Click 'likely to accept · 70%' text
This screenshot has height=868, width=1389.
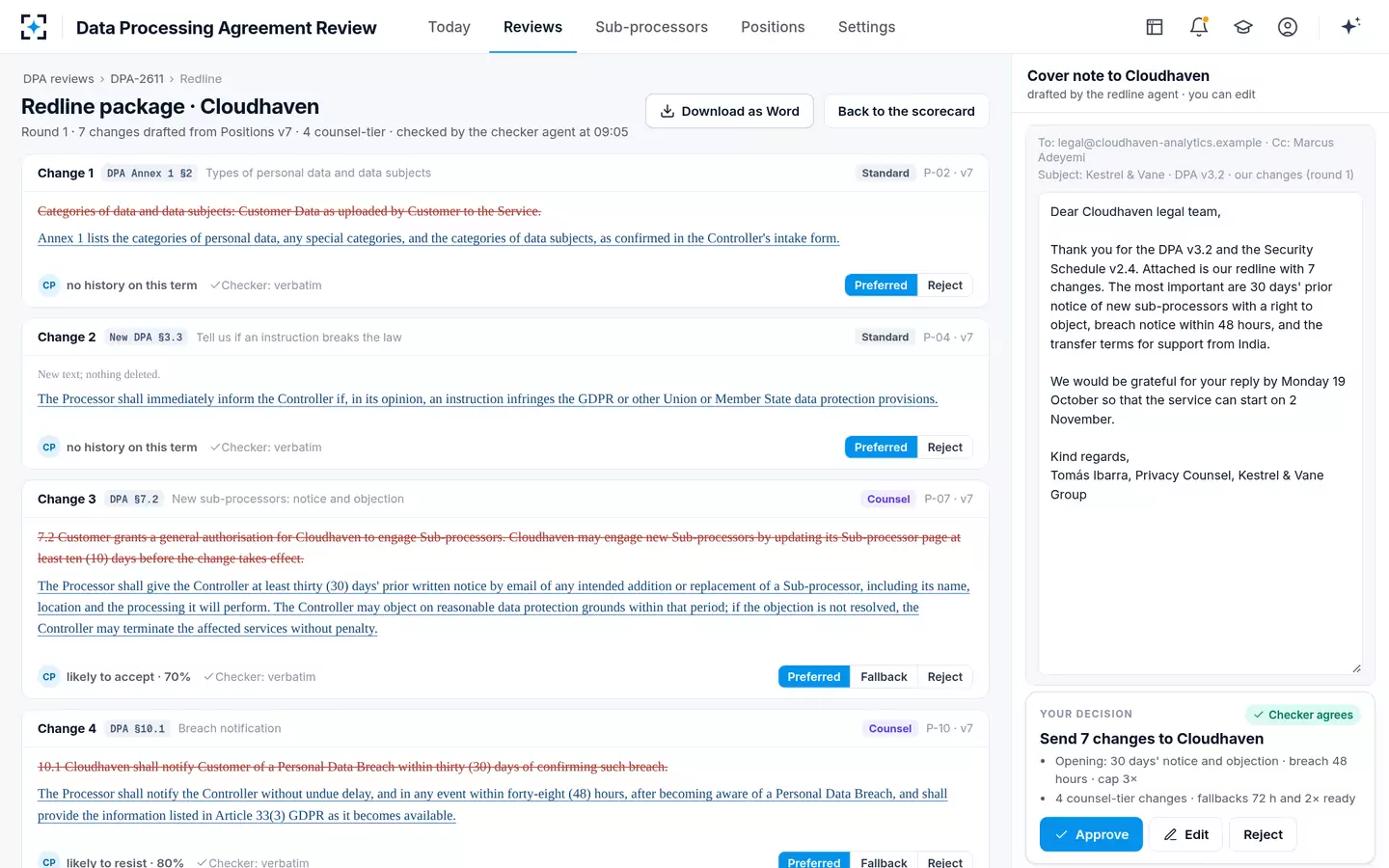pyautogui.click(x=128, y=677)
